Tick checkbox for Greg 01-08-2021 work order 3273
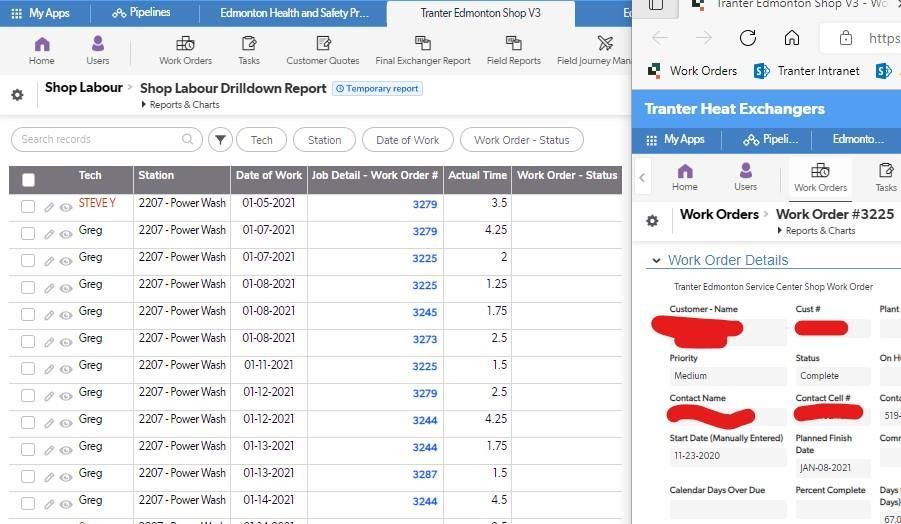Viewport: 901px width, 524px height. coord(28,341)
